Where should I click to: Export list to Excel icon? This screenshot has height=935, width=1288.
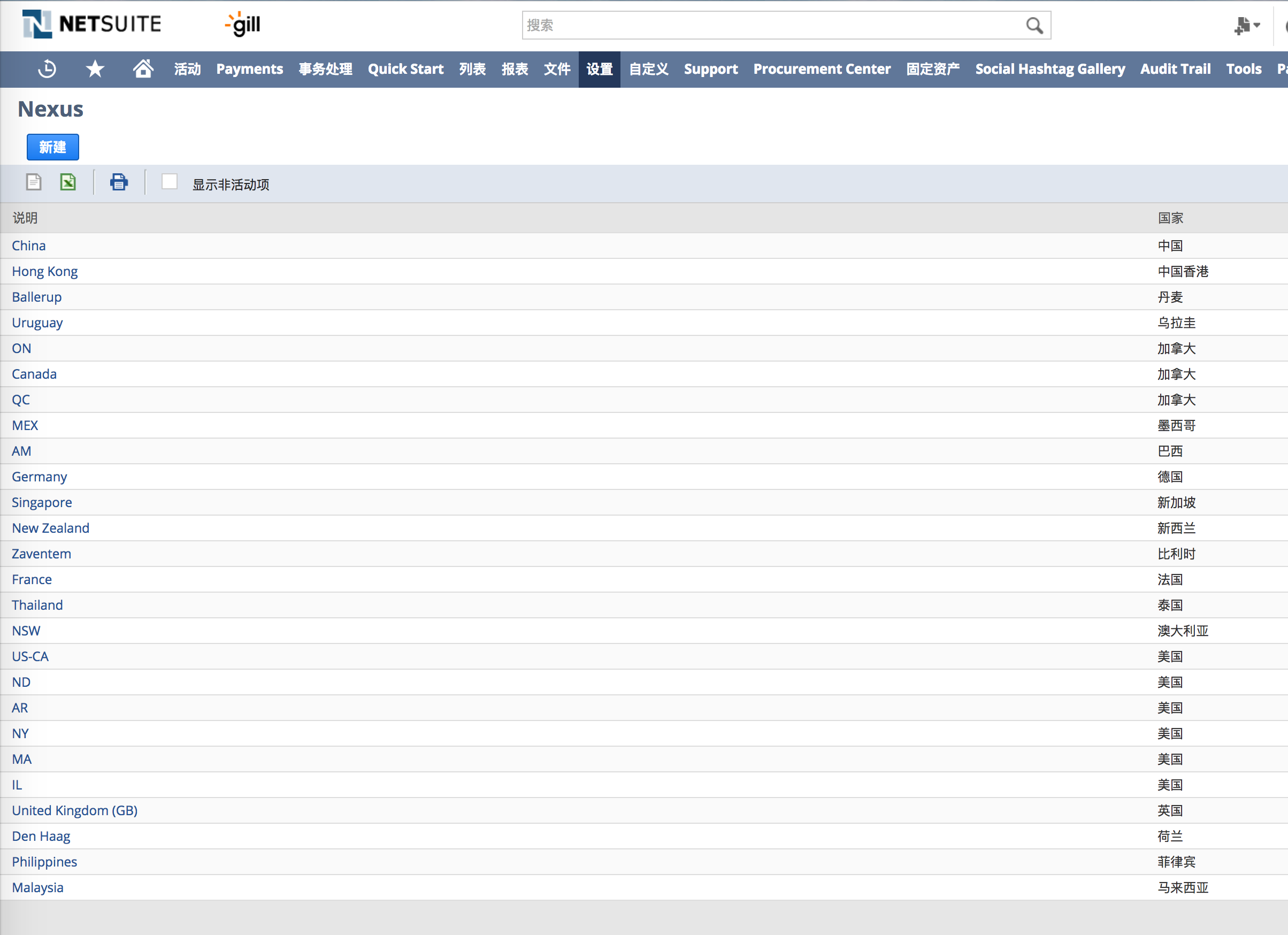click(68, 182)
